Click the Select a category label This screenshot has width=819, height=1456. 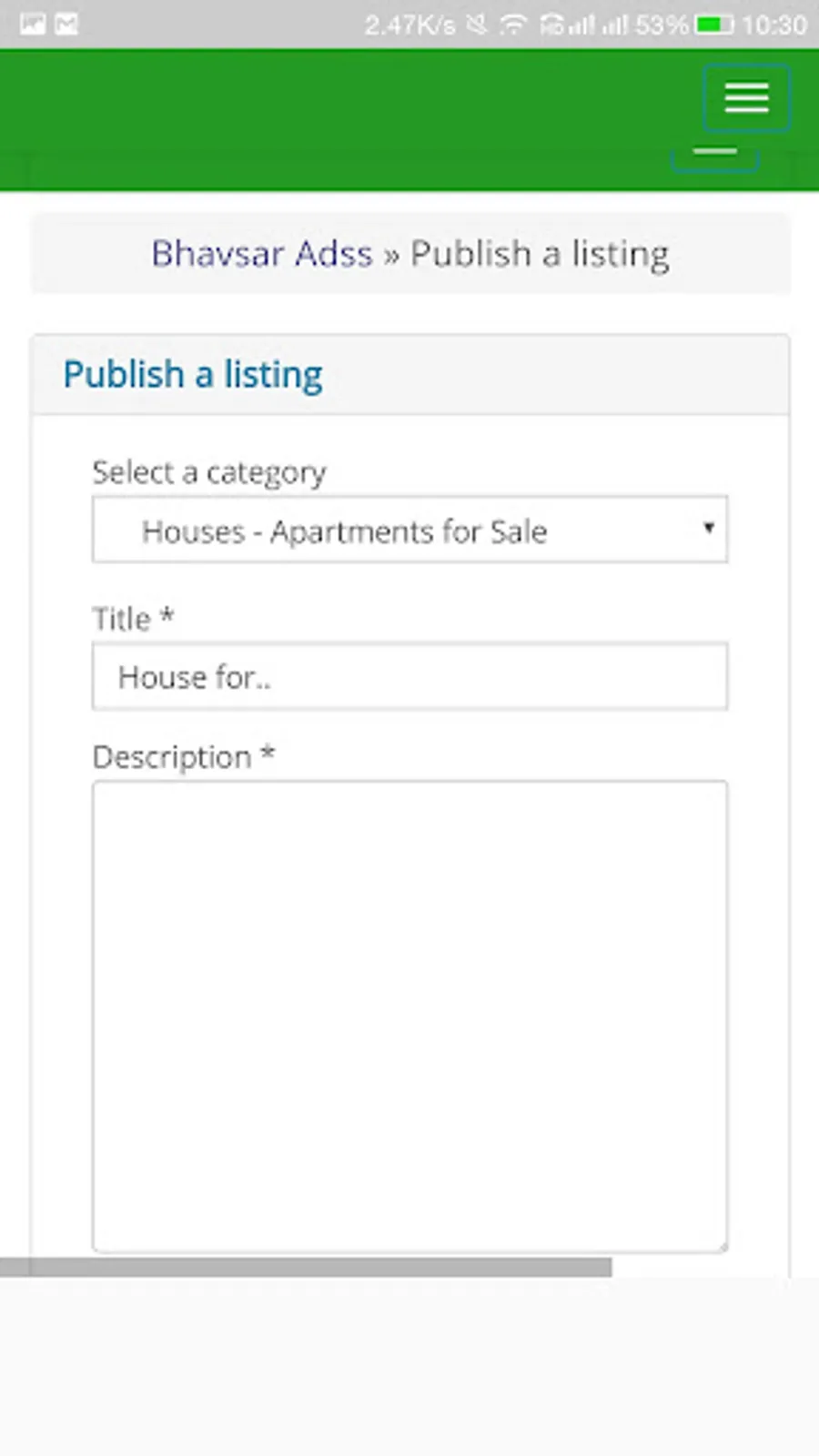click(x=209, y=472)
